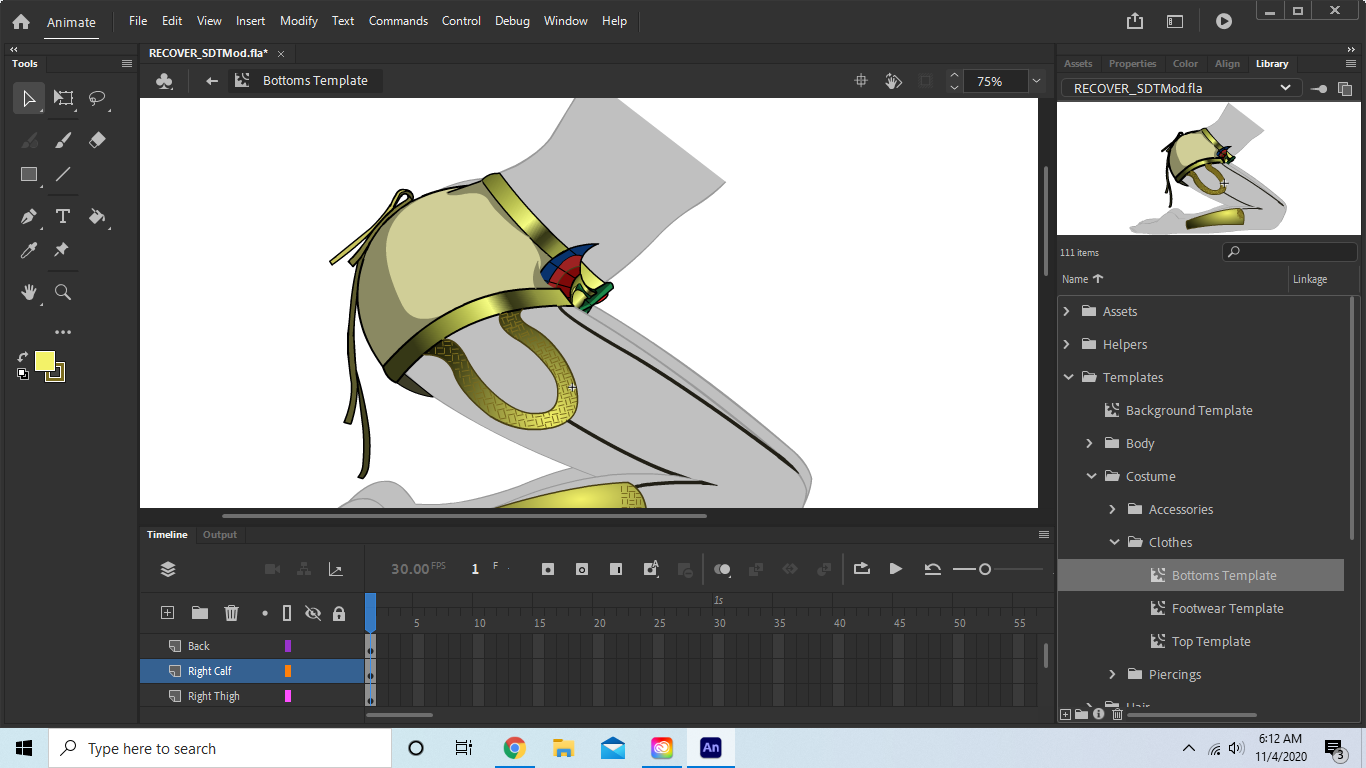Open the fill color swatch in the toolbar
Viewport: 1366px width, 768px height.
[45, 362]
